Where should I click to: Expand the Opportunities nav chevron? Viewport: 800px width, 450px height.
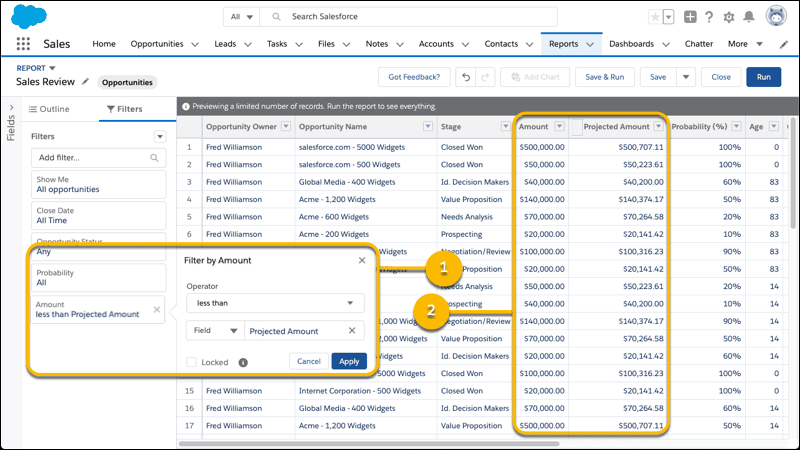(x=195, y=44)
